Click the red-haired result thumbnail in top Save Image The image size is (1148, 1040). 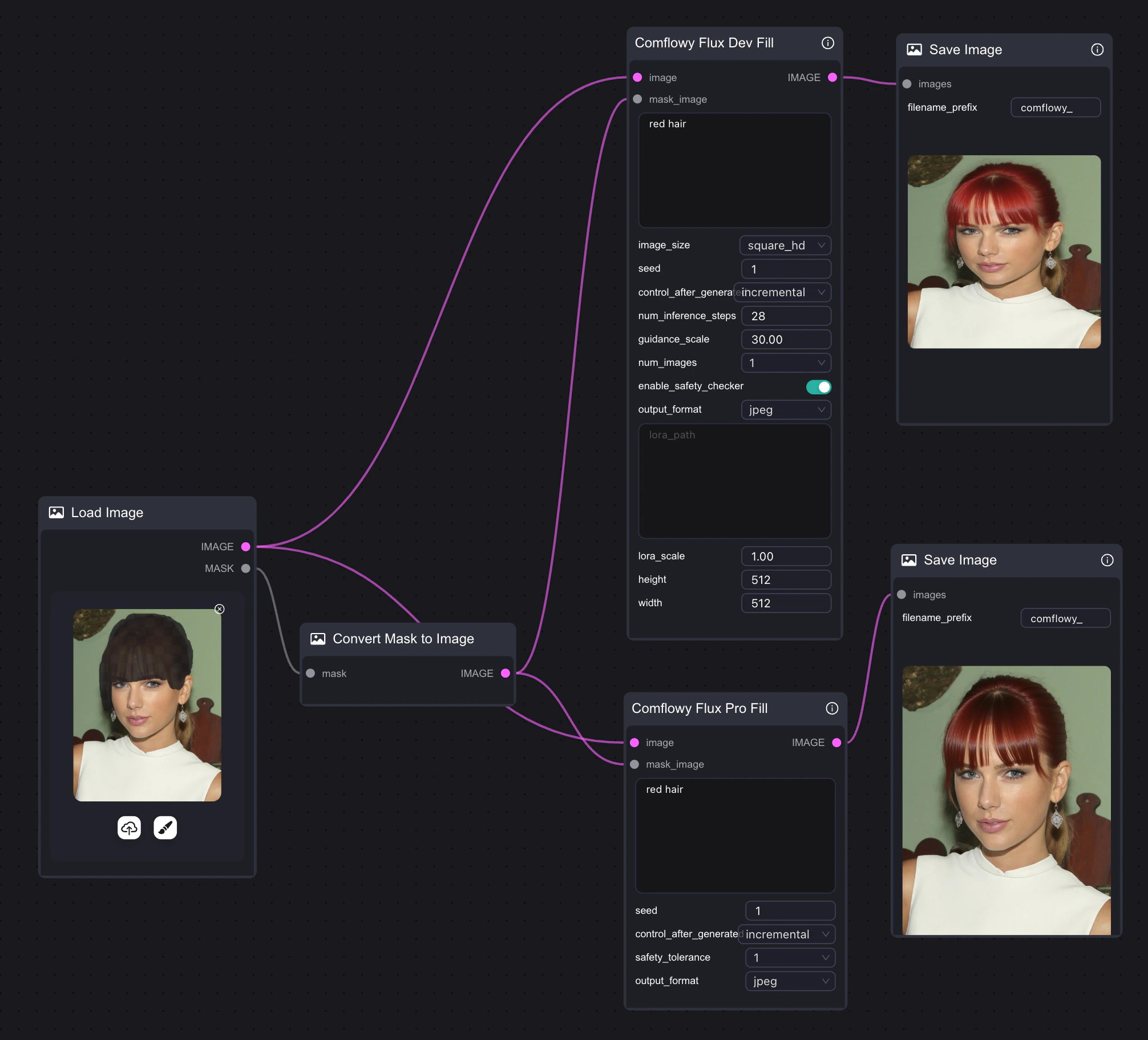click(1004, 251)
